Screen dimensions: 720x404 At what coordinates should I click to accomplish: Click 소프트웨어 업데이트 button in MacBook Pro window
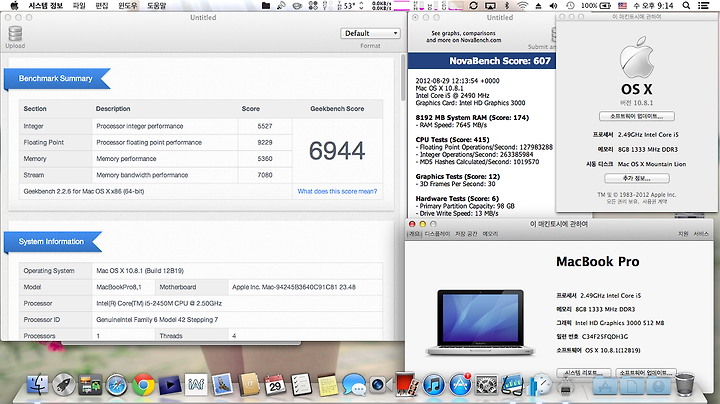647,372
